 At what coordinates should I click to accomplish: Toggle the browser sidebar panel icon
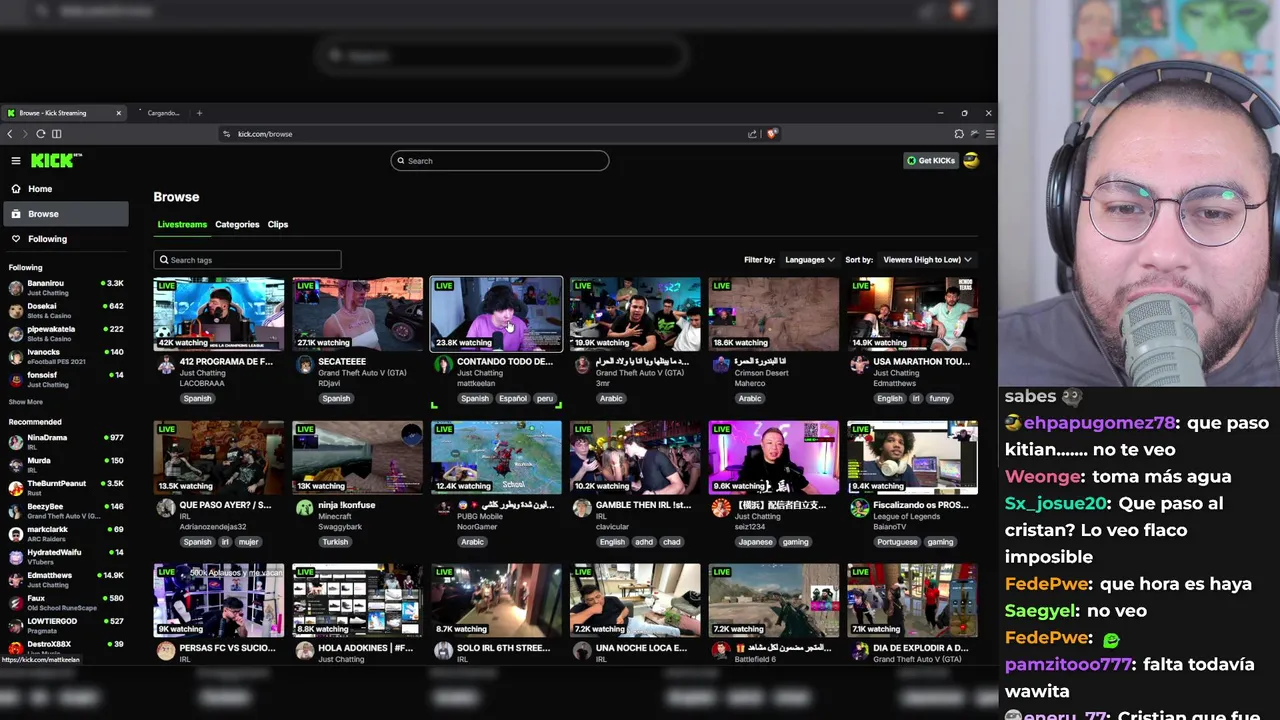[57, 134]
